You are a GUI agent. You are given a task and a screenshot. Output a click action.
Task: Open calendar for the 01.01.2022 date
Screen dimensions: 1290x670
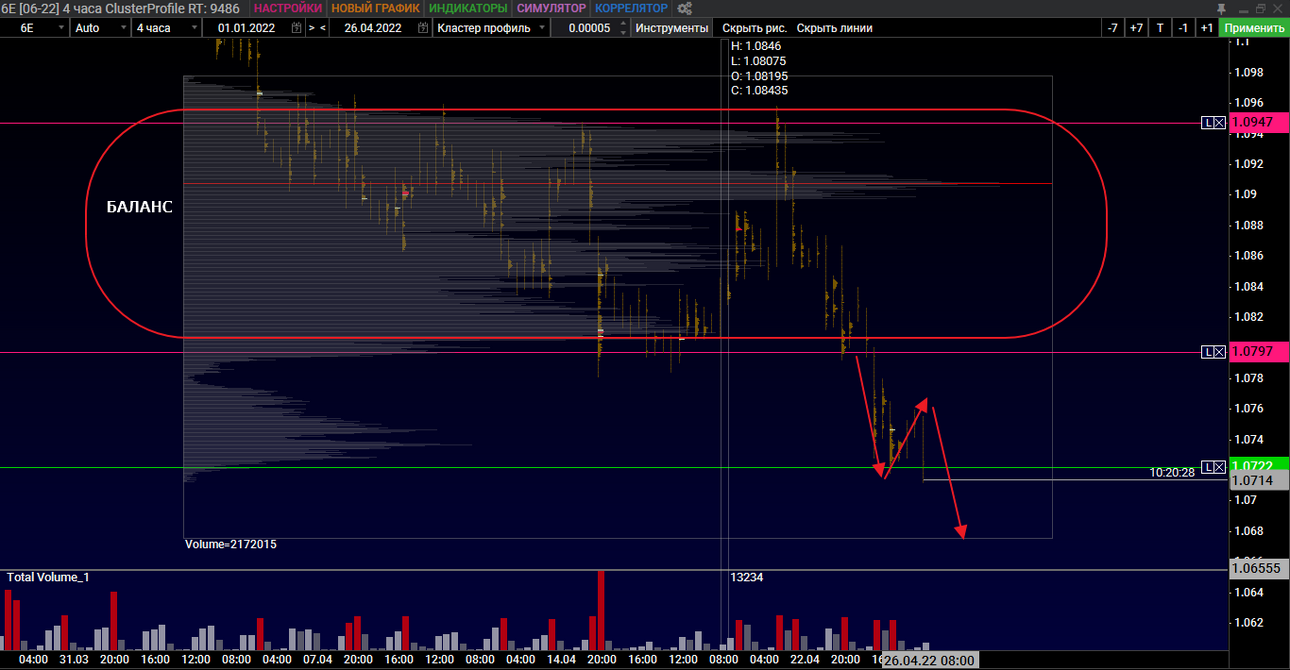pos(296,28)
